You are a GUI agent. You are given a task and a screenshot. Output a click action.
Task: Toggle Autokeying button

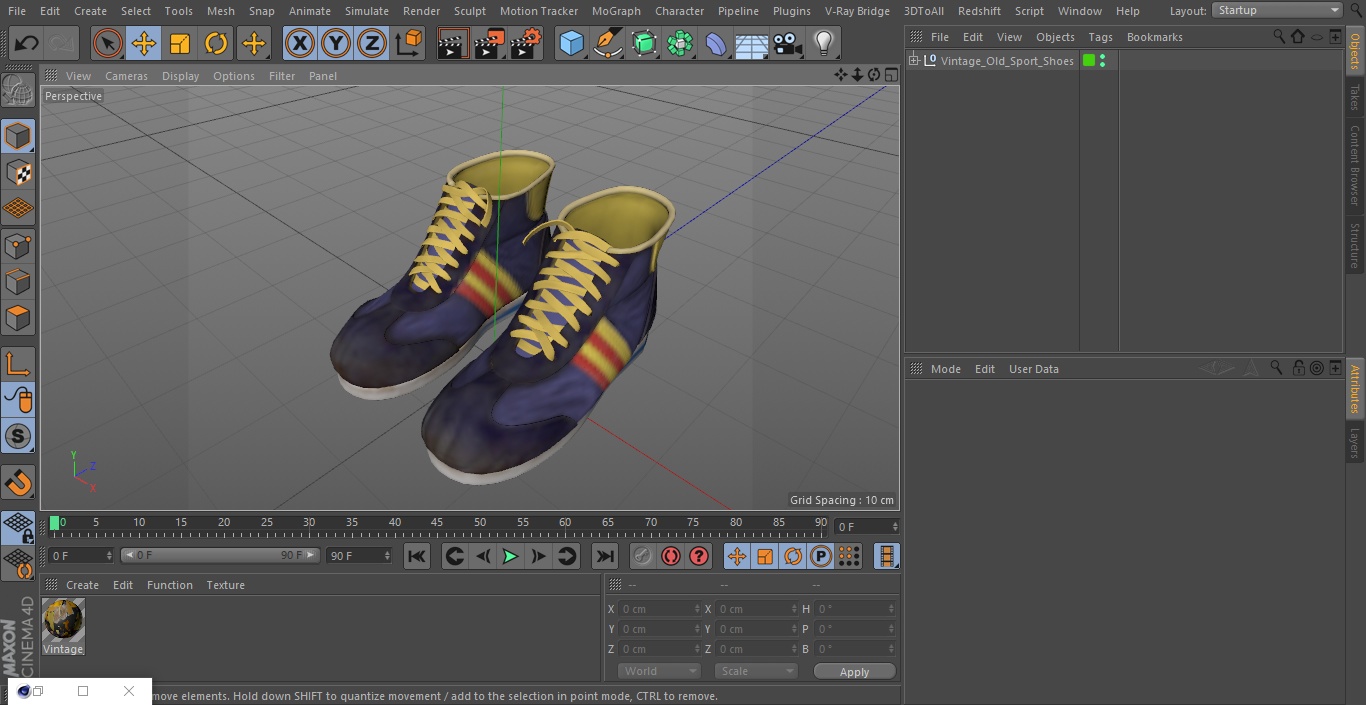[x=671, y=556]
